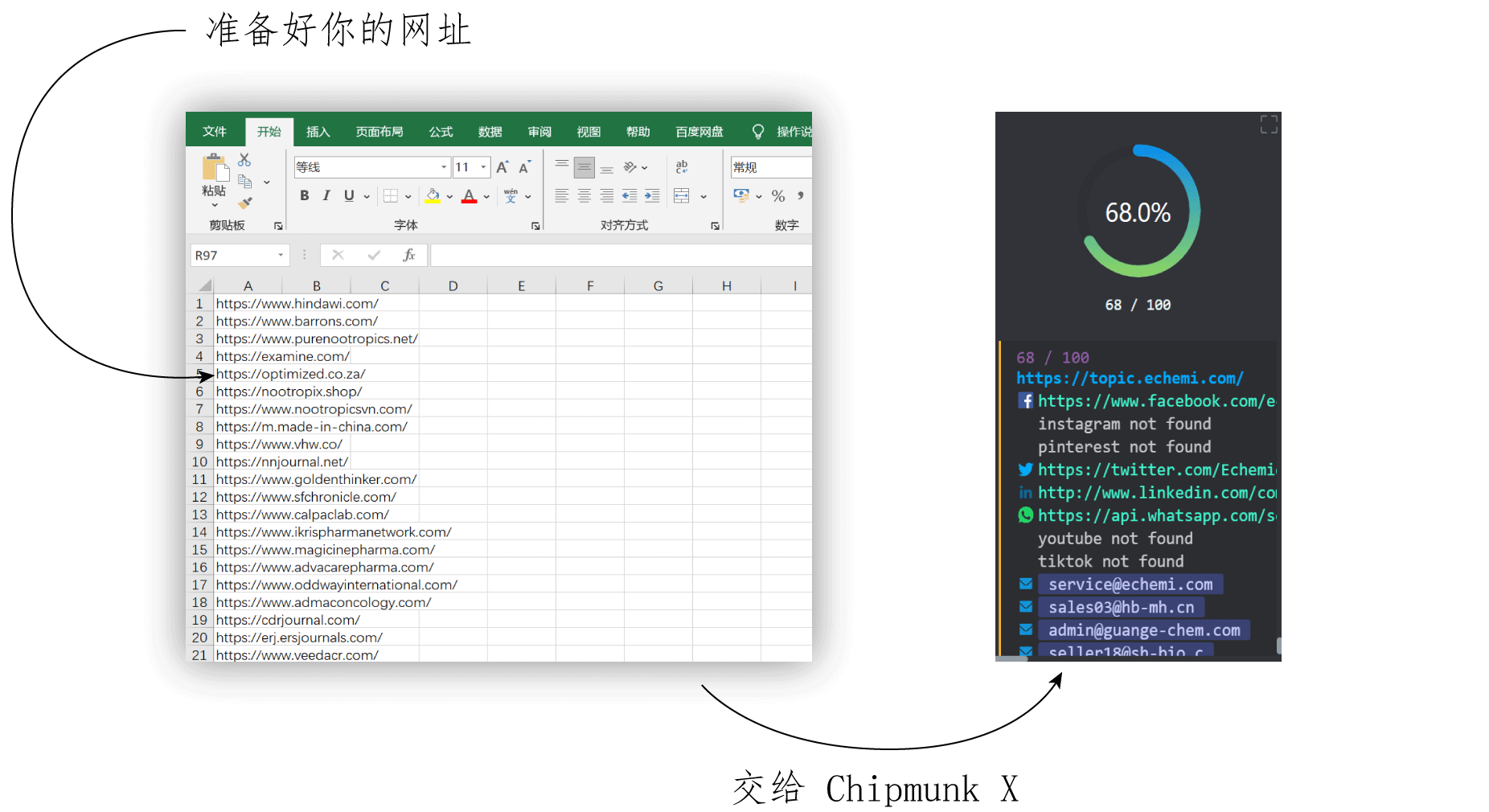Click the service@echemi.com email address
1489x812 pixels.
tap(1130, 584)
